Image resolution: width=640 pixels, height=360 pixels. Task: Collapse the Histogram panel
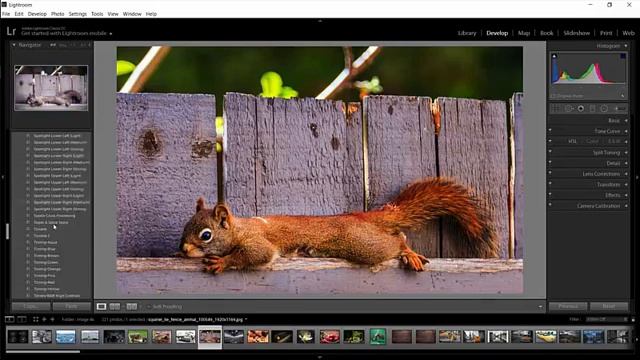point(626,46)
